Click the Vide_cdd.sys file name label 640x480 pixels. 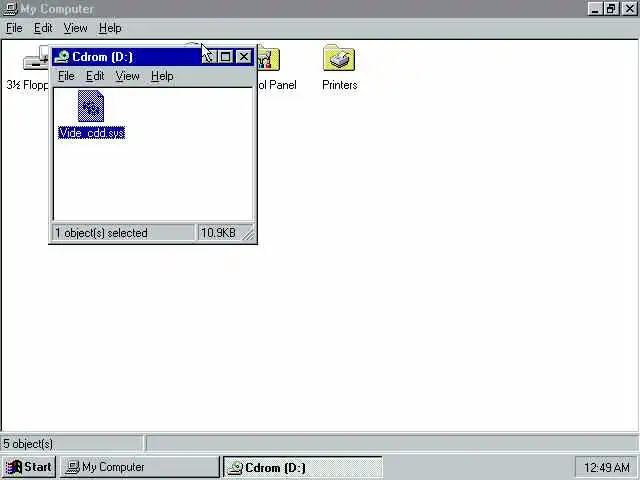[91, 133]
